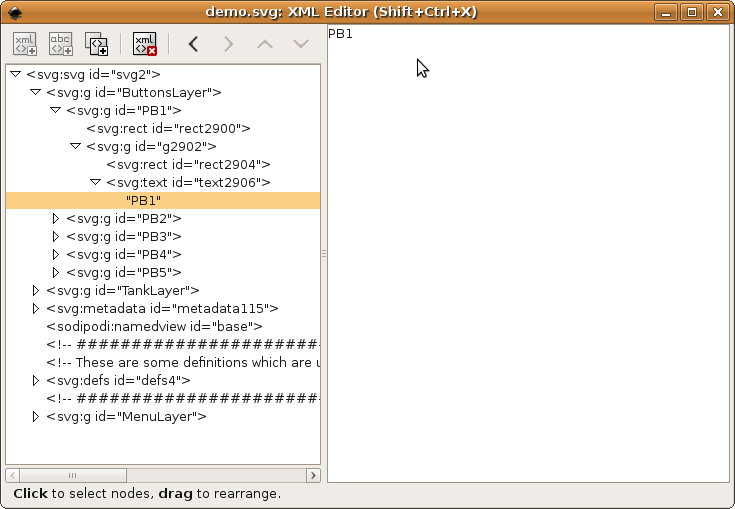Minimize the XML Editor window
735x509 pixels.
click(x=666, y=12)
